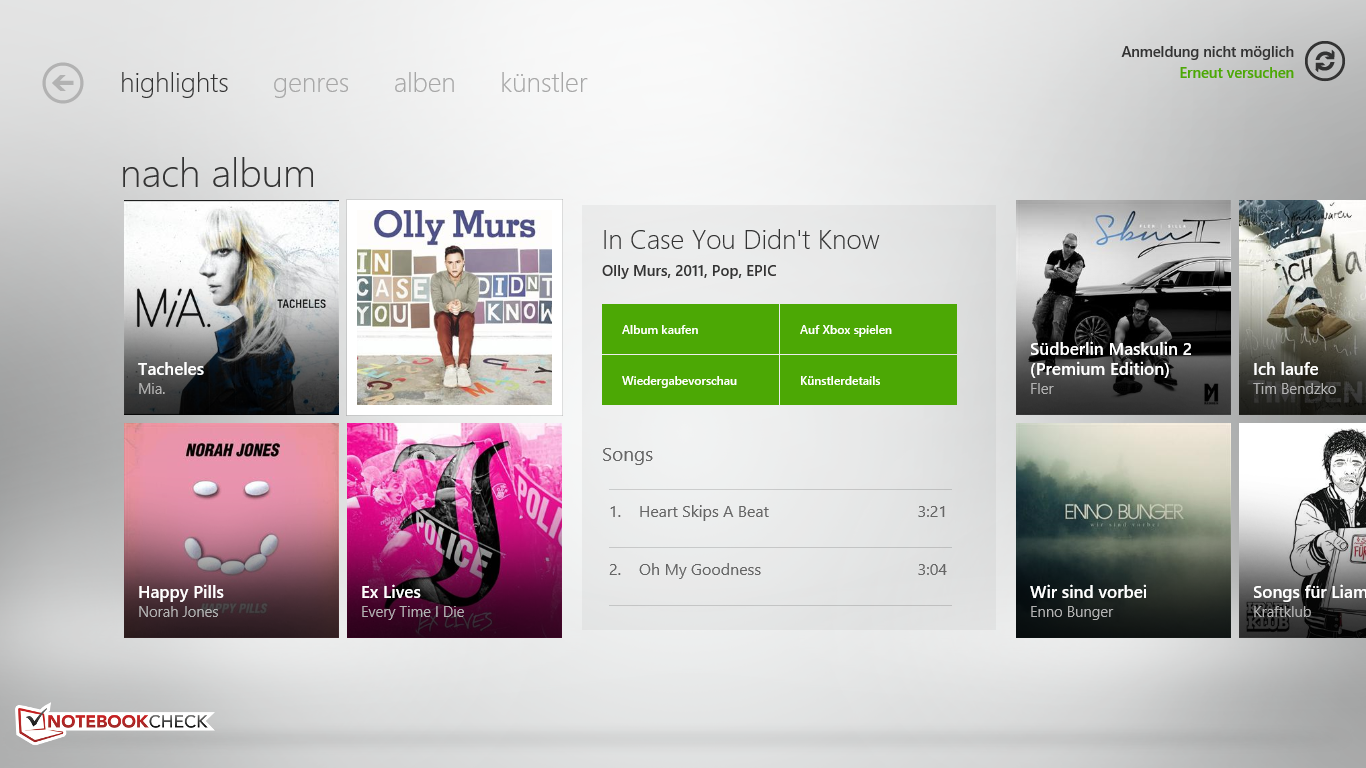Click the 'Erneut versuchen' retry link

click(1236, 73)
